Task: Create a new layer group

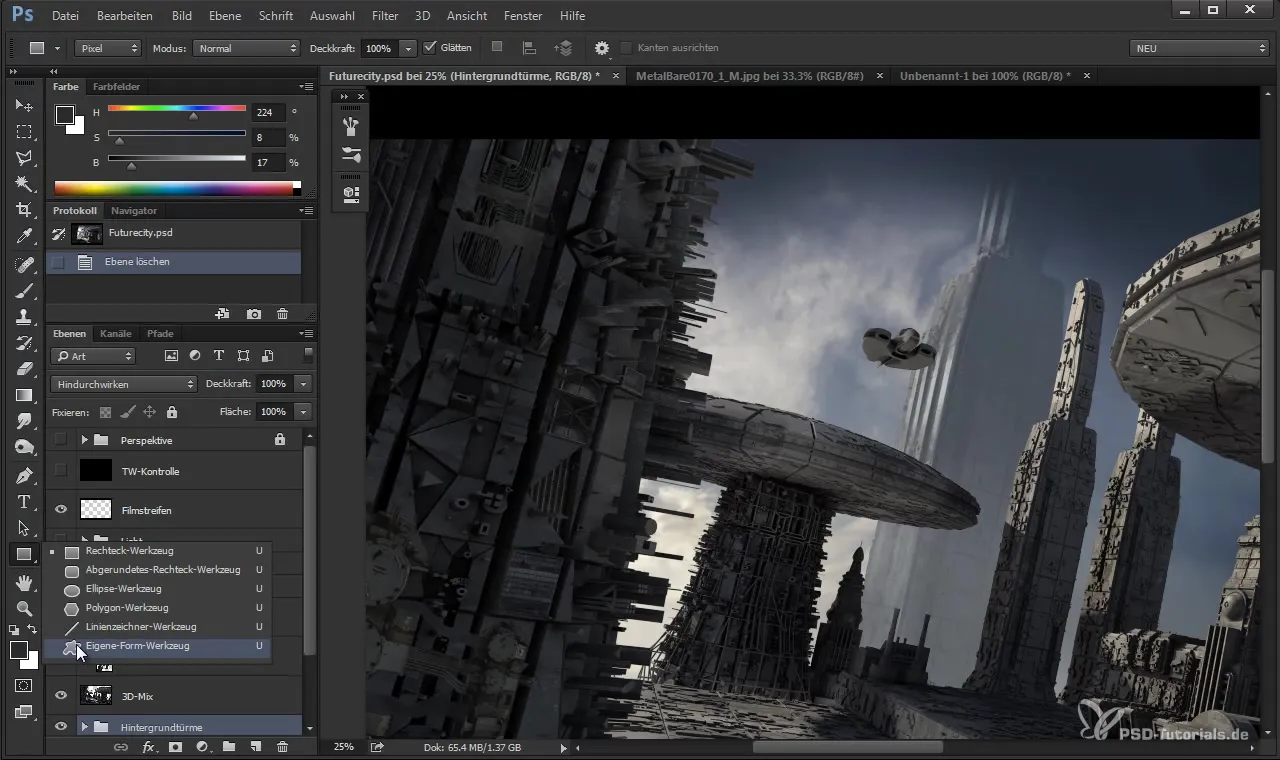Action: (x=228, y=747)
